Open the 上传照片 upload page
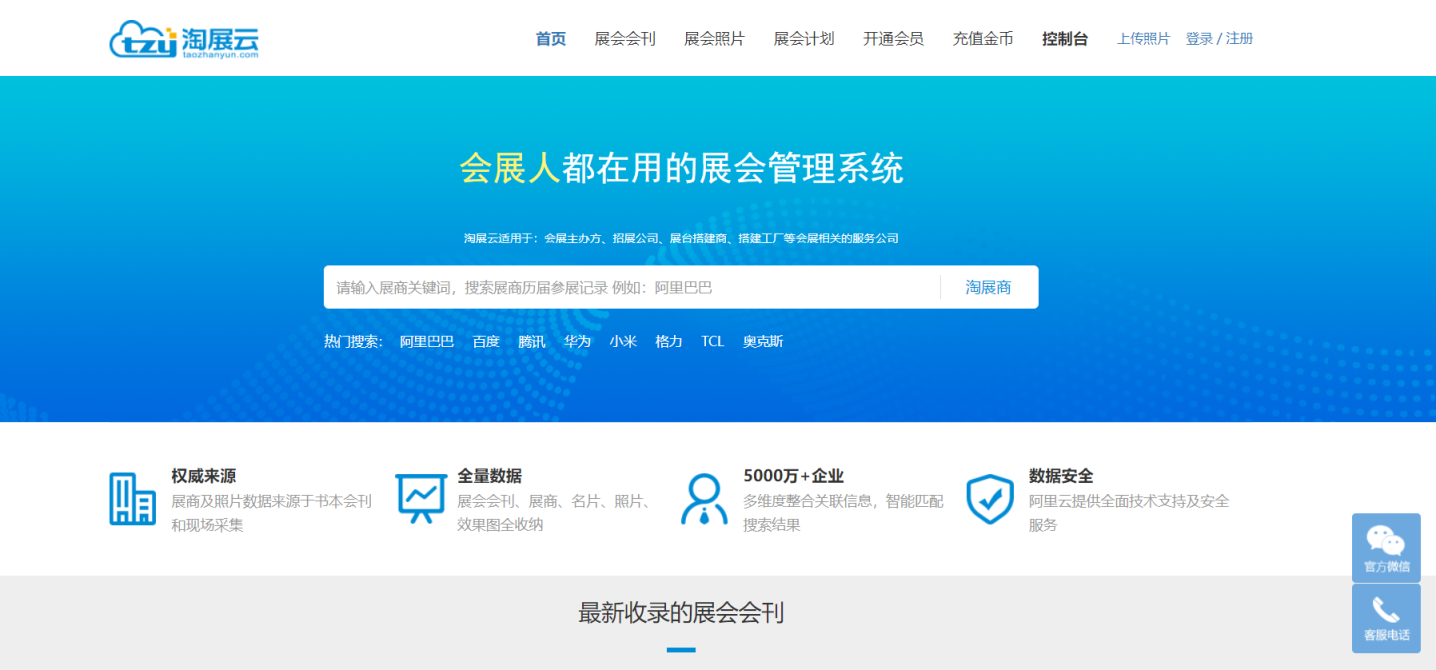The image size is (1436, 670). [1142, 39]
